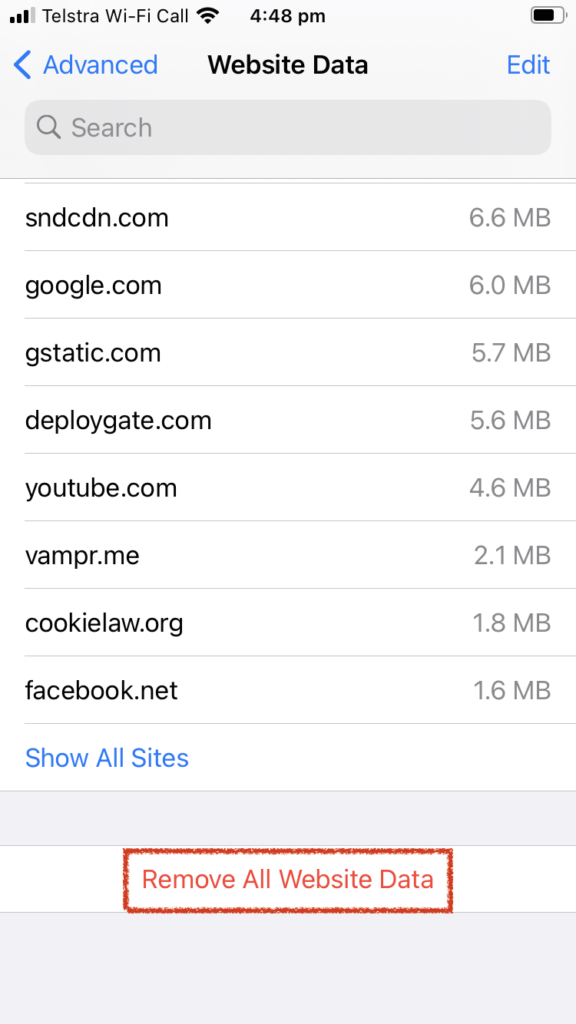Viewport: 576px width, 1024px height.
Task: Go back to Advanced settings
Action: (x=86, y=65)
